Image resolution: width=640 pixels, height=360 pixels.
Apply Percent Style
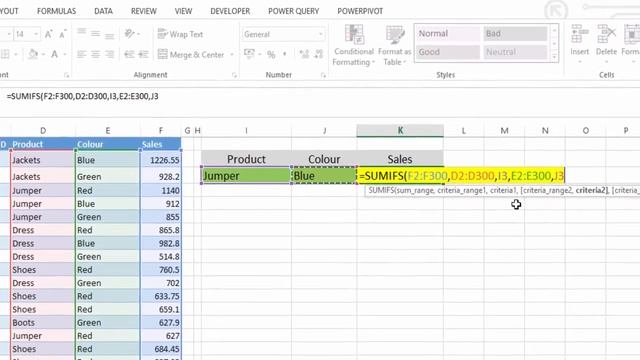pyautogui.click(x=271, y=54)
